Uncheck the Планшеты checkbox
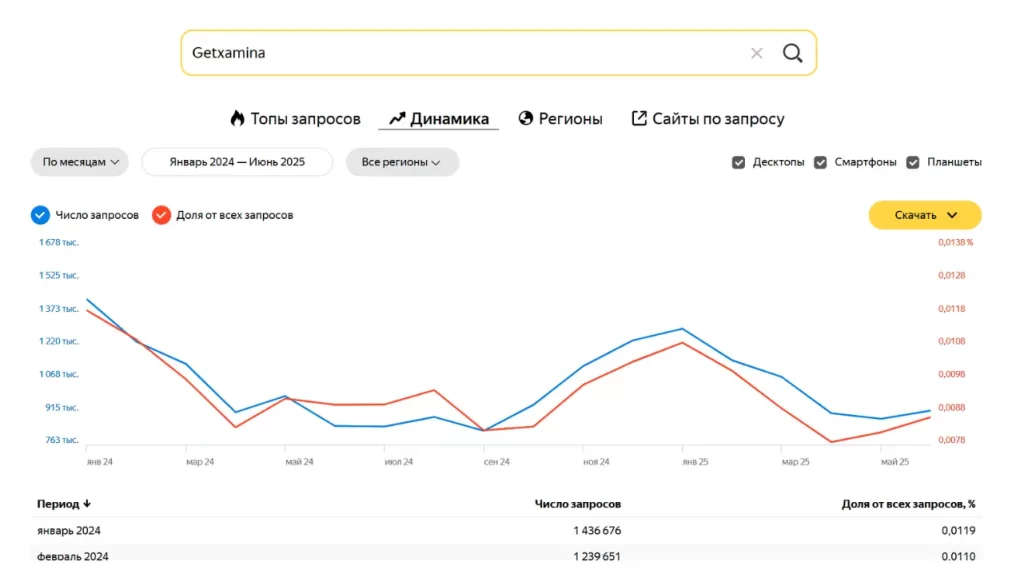The width and height of the screenshot is (1024, 570). (913, 163)
